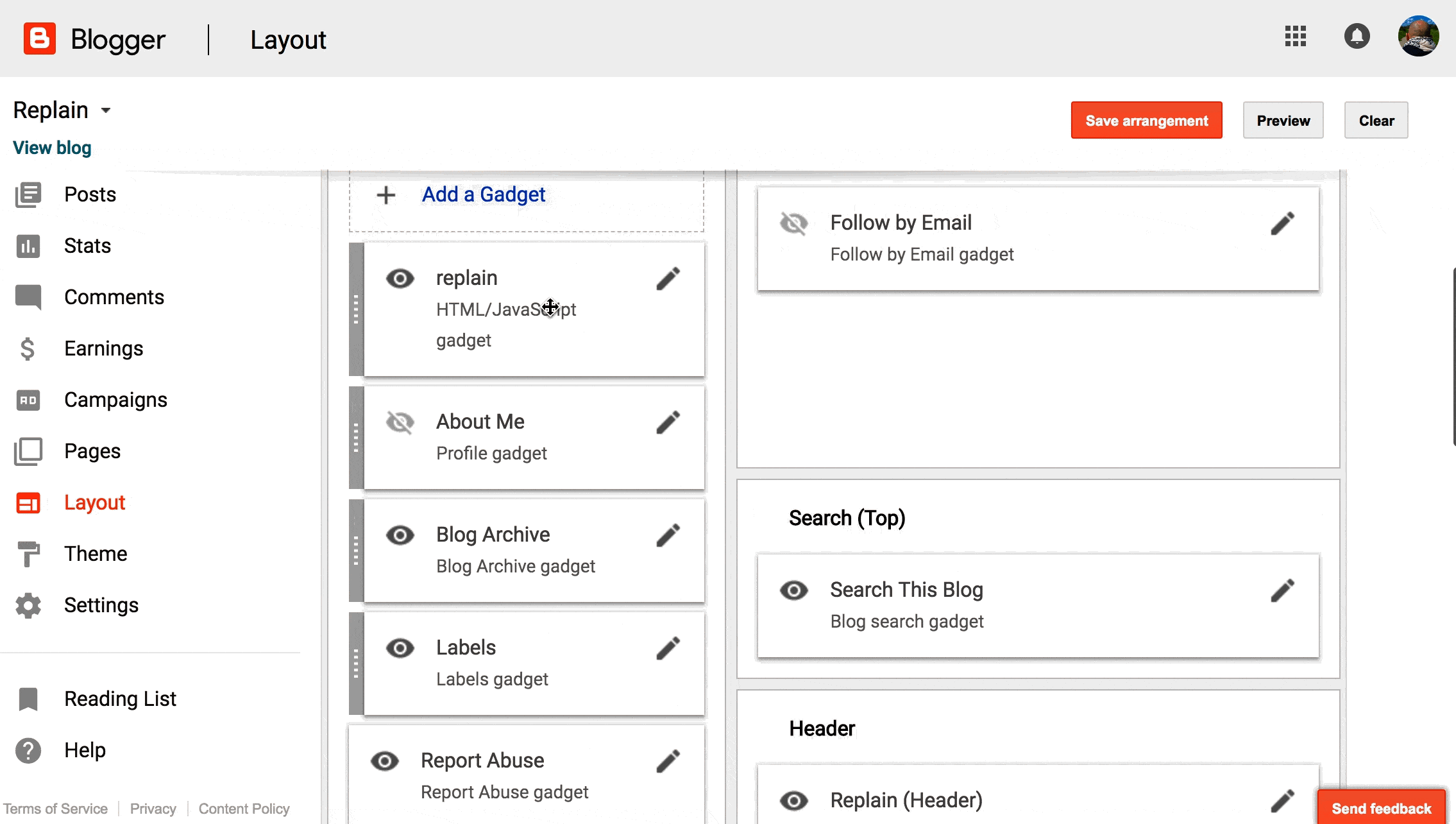Screen dimensions: 1456x824
Task: Open Google apps grid icon
Action: [1295, 37]
